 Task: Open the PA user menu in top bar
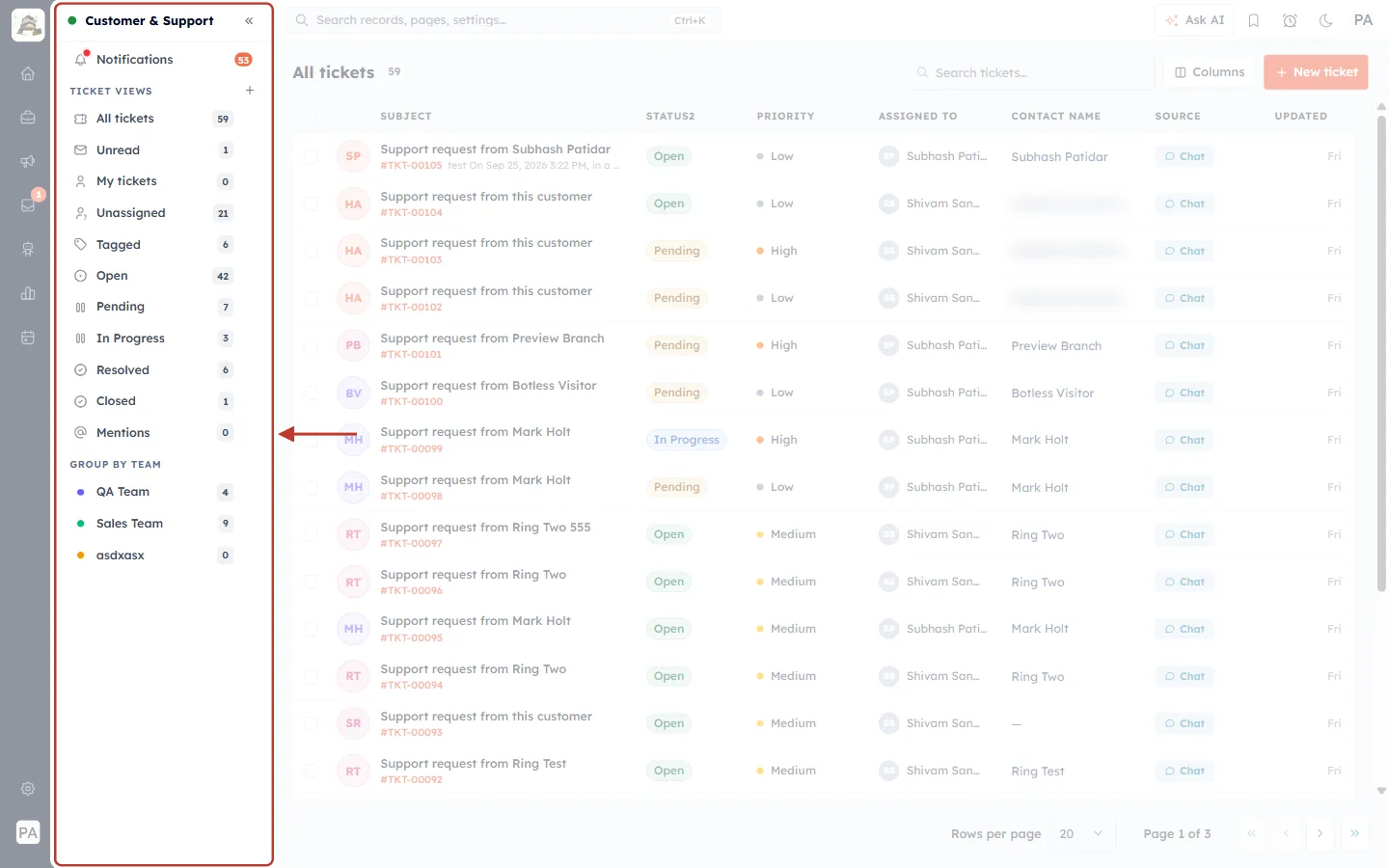point(1363,20)
